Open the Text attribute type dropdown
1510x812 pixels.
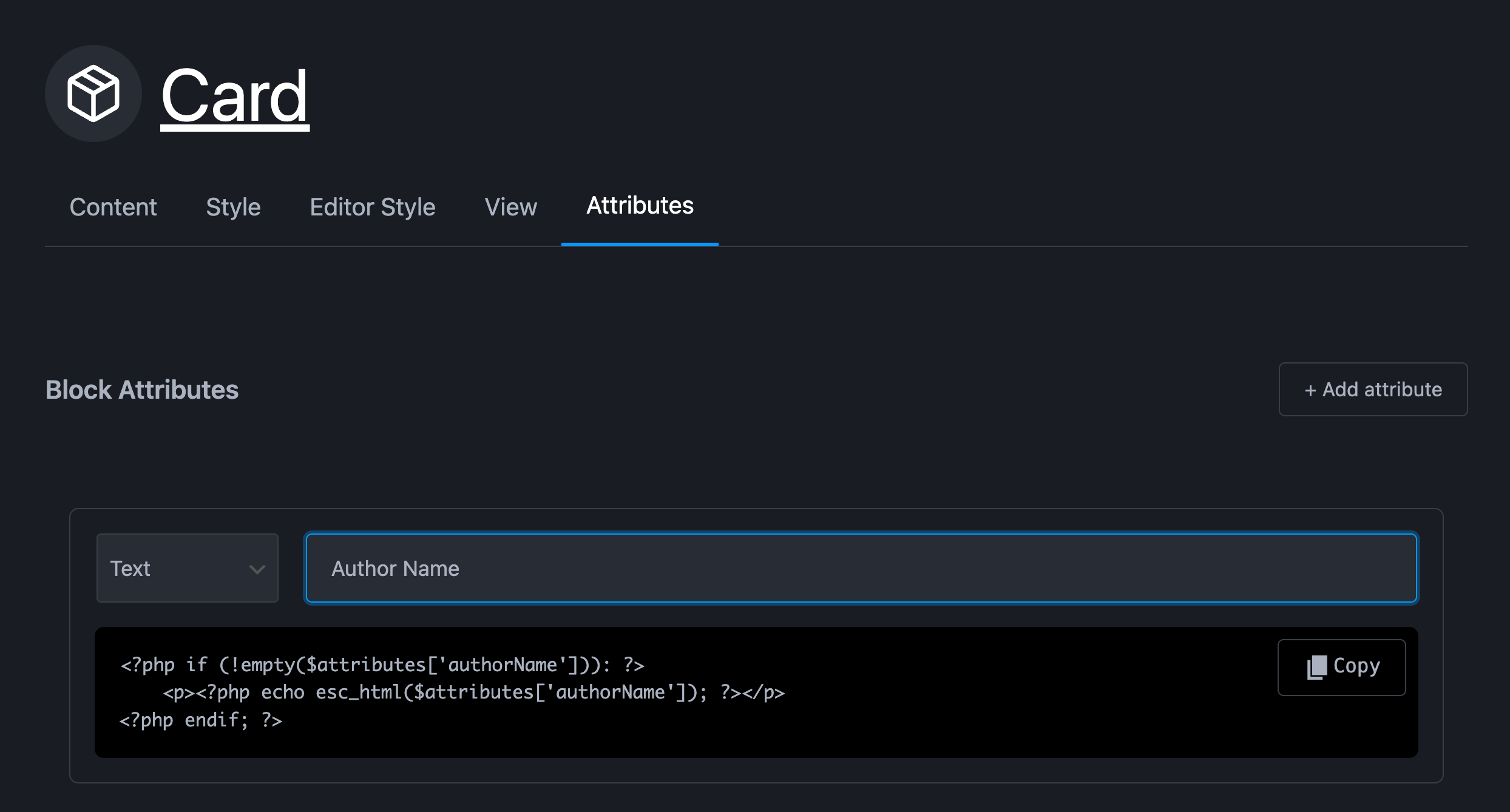(187, 568)
